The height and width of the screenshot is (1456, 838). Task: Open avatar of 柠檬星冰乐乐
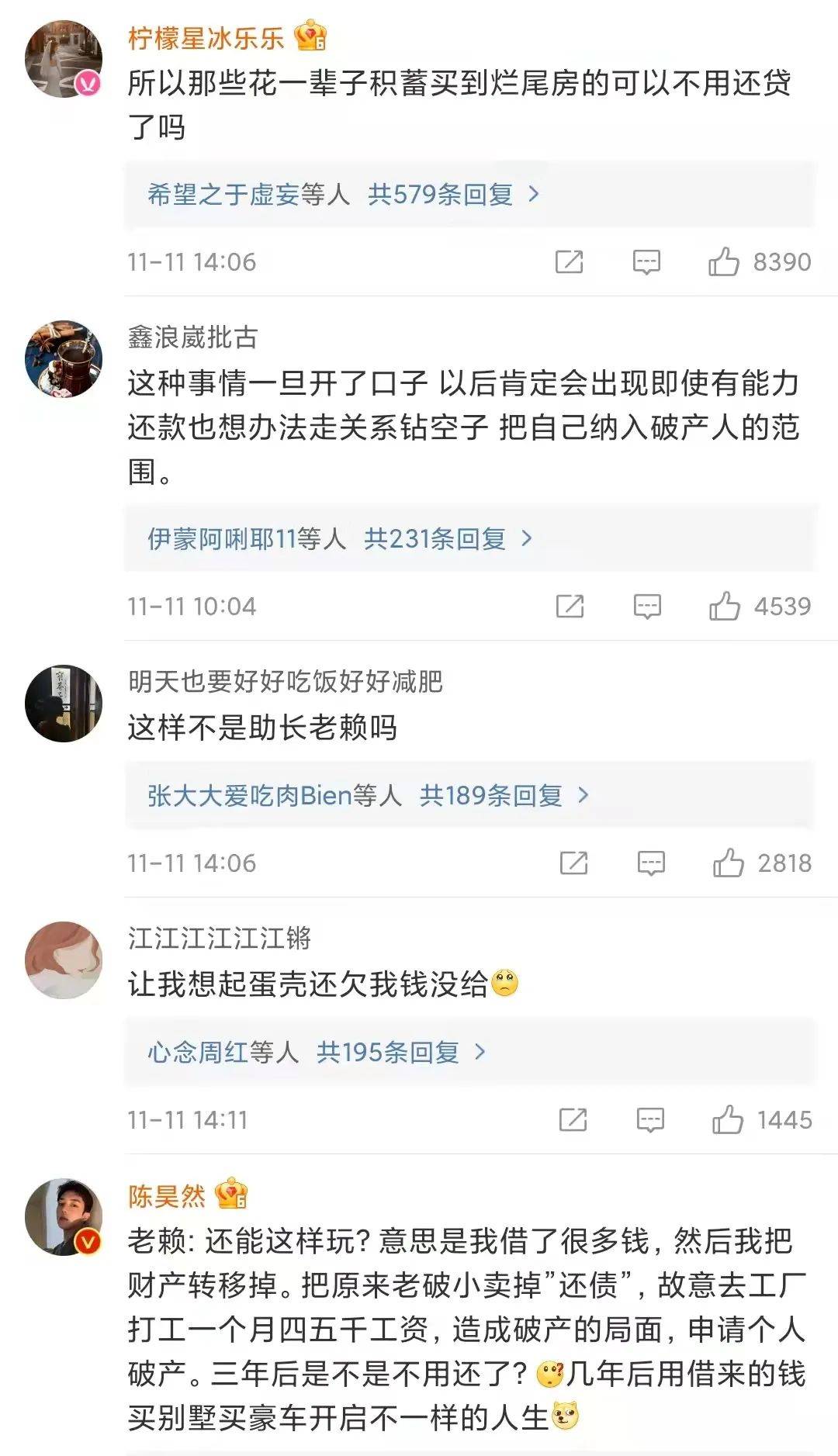coord(64,59)
